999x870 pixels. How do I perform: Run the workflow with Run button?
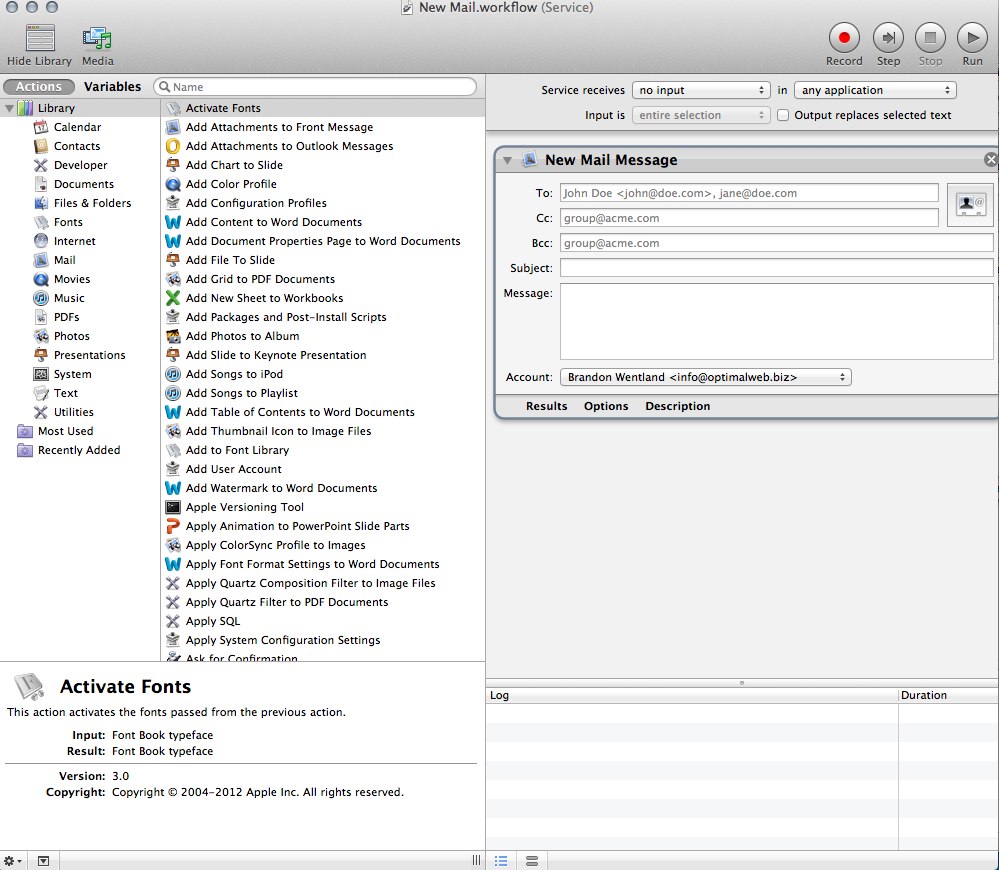click(972, 38)
